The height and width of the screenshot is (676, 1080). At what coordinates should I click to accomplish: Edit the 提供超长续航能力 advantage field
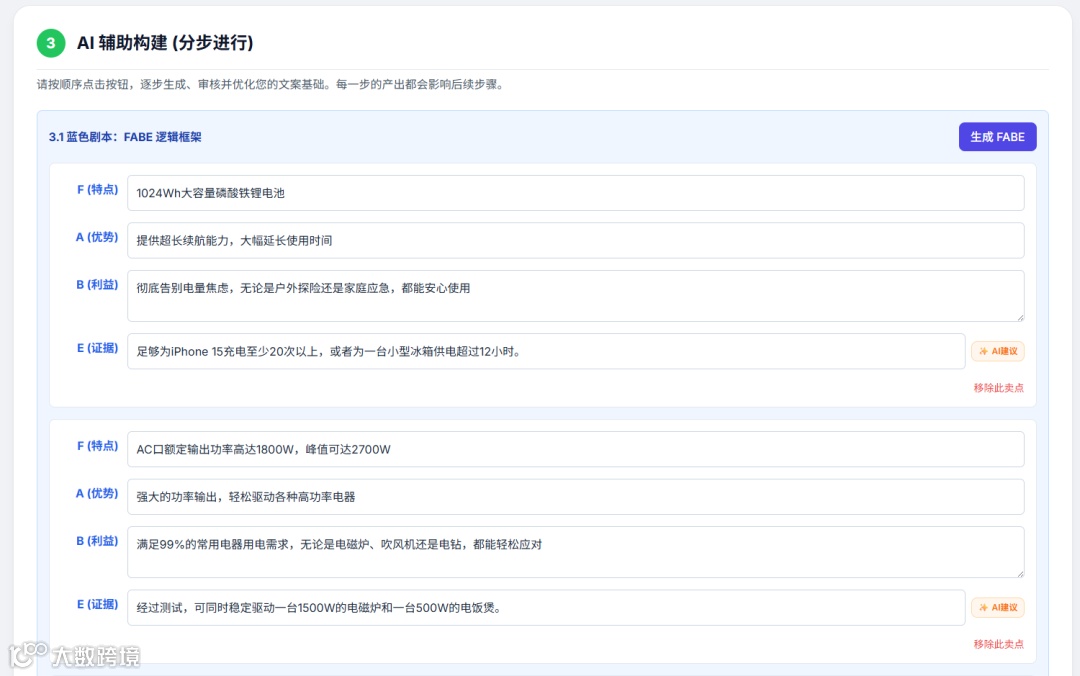(575, 240)
